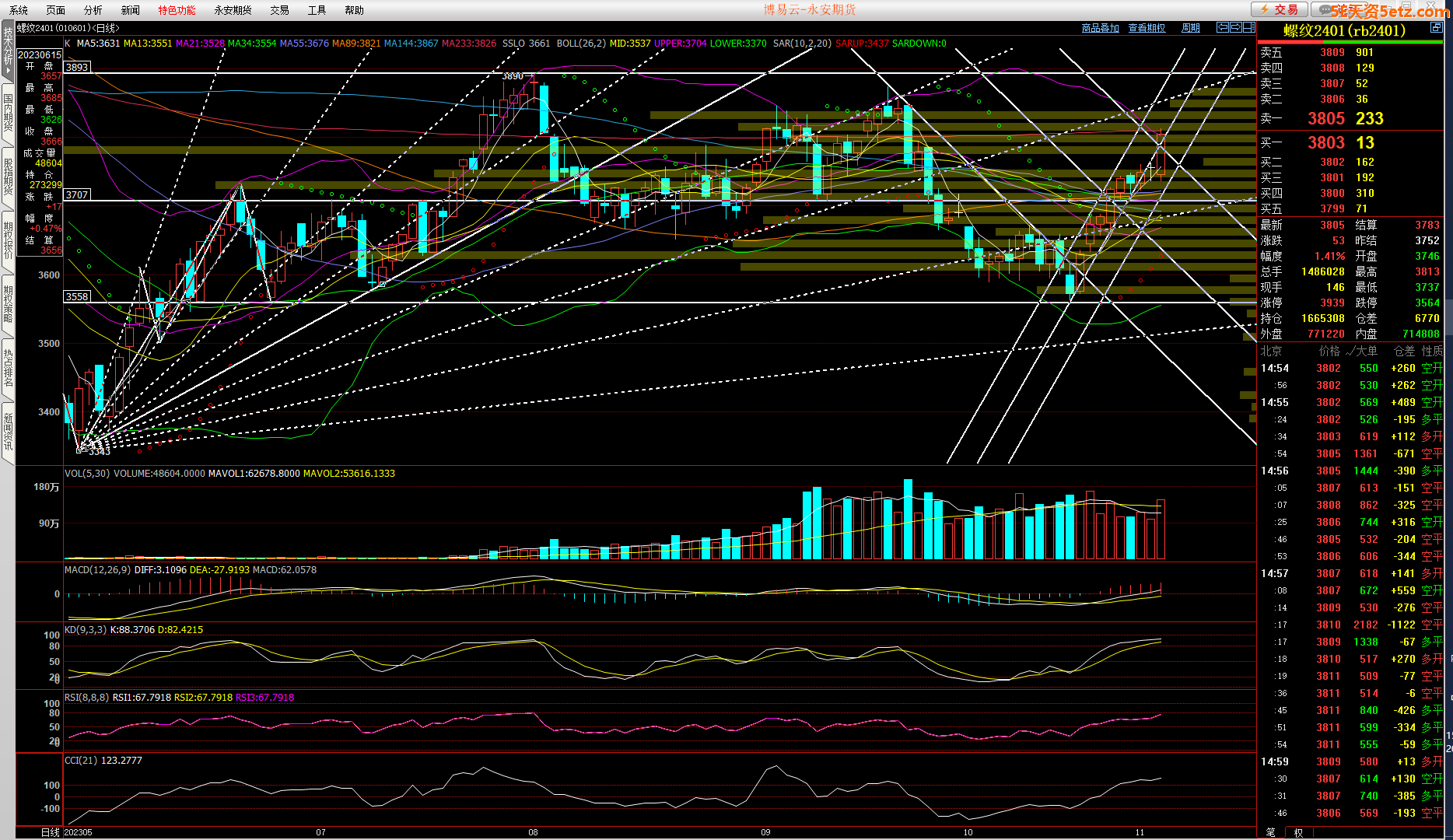
Task: Switch to the 笔 tab at bottom
Action: (x=1271, y=833)
